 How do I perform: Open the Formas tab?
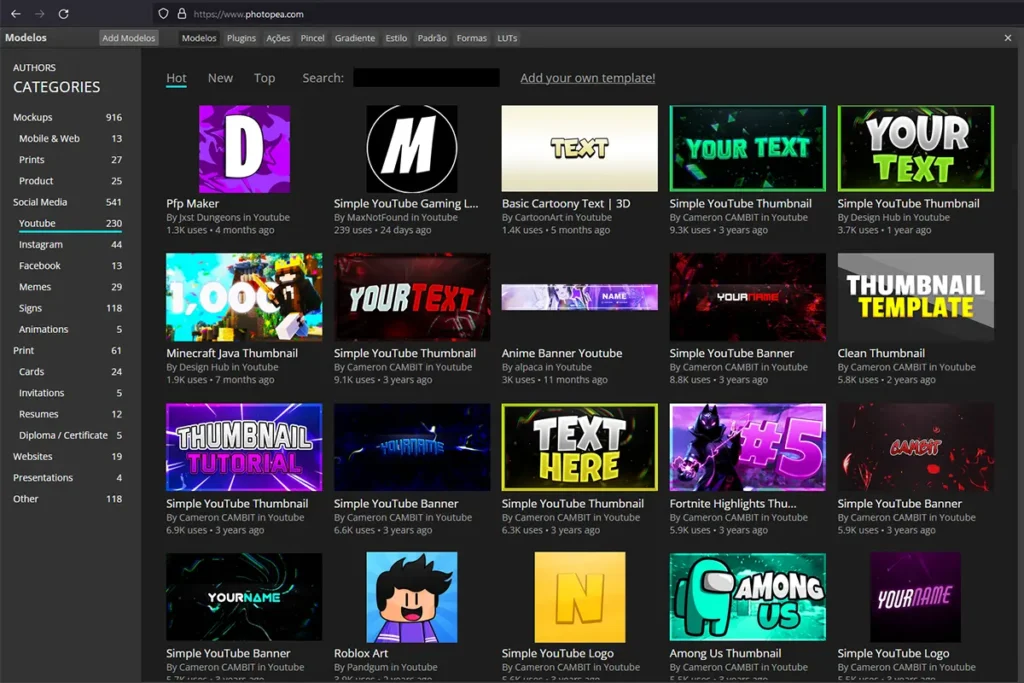coord(472,38)
